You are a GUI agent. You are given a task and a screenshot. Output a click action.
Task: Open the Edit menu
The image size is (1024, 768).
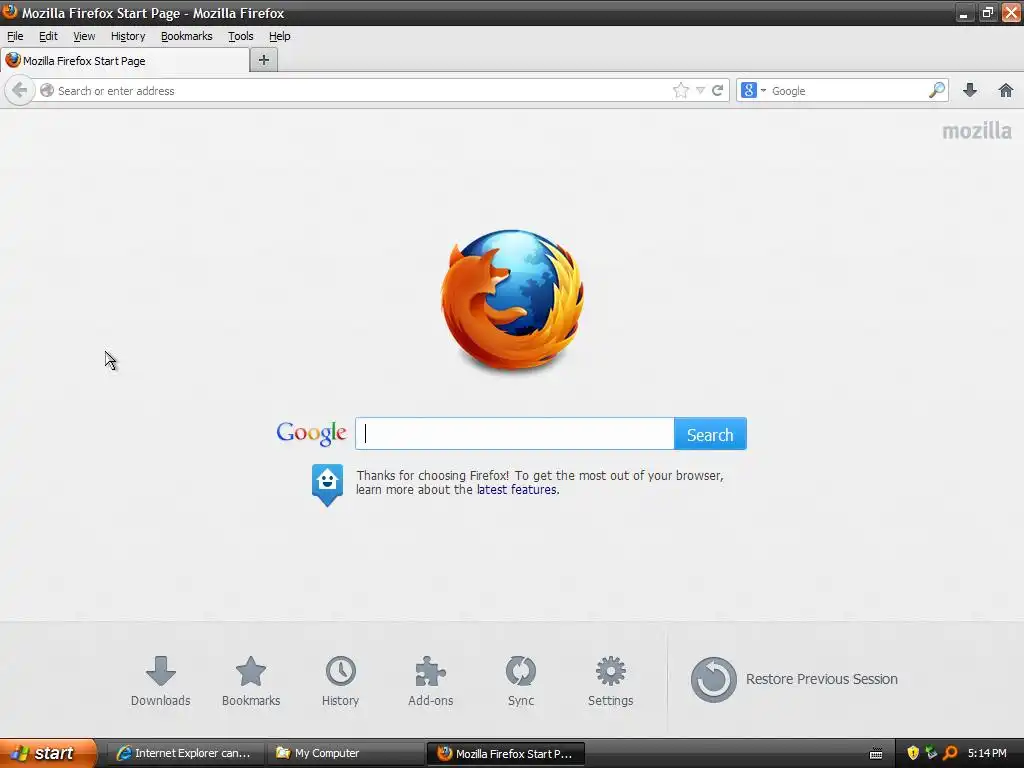48,36
